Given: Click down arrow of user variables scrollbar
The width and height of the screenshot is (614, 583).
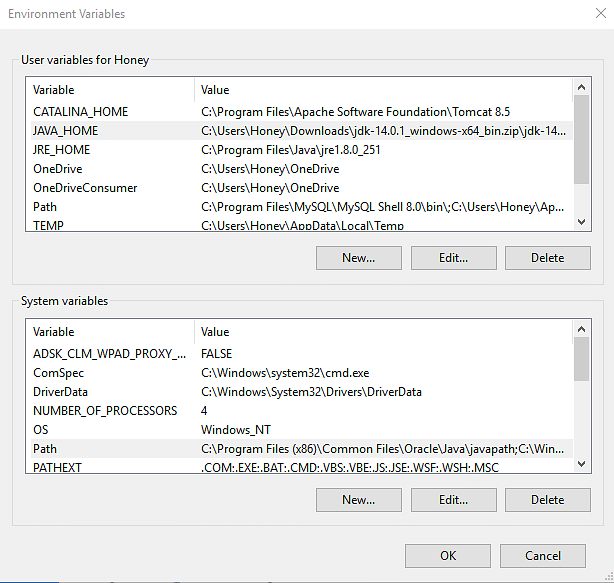Looking at the screenshot, I should pos(581,222).
